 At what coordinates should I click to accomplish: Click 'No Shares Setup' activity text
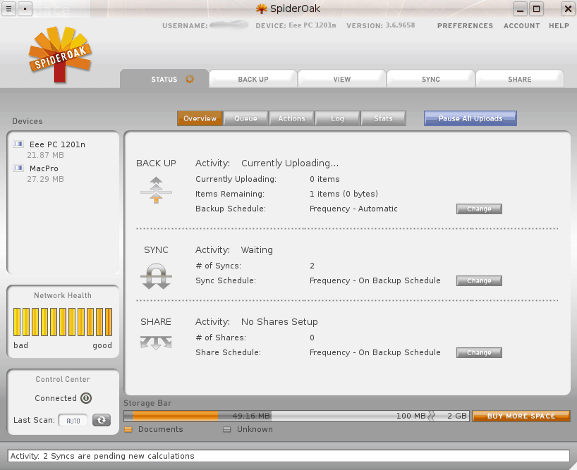[279, 322]
